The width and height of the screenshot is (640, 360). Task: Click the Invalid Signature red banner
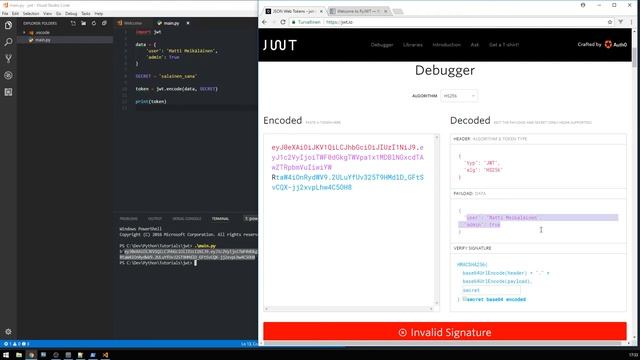tap(444, 332)
